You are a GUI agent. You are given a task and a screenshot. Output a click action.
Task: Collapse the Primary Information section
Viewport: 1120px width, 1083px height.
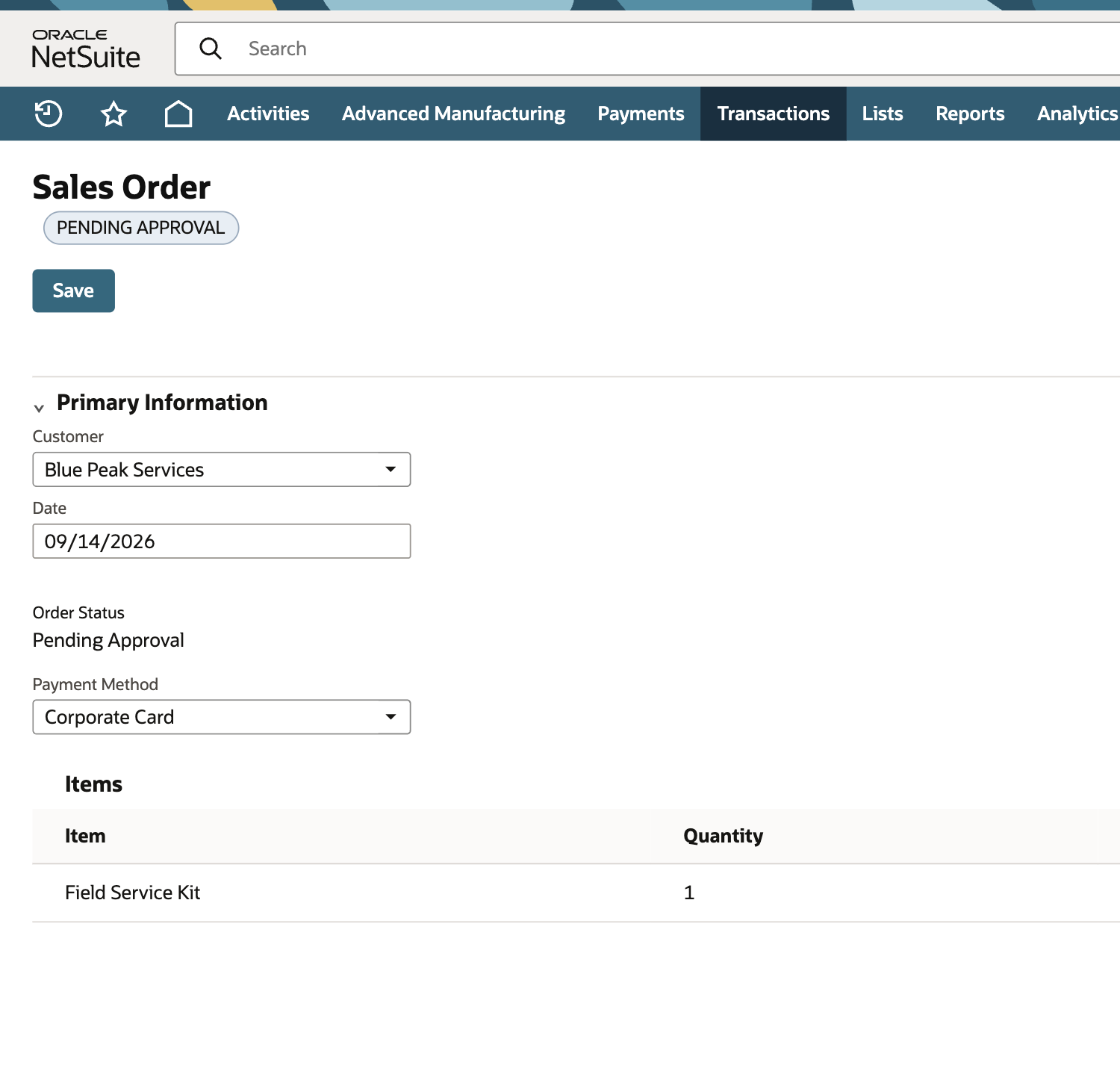pos(39,408)
